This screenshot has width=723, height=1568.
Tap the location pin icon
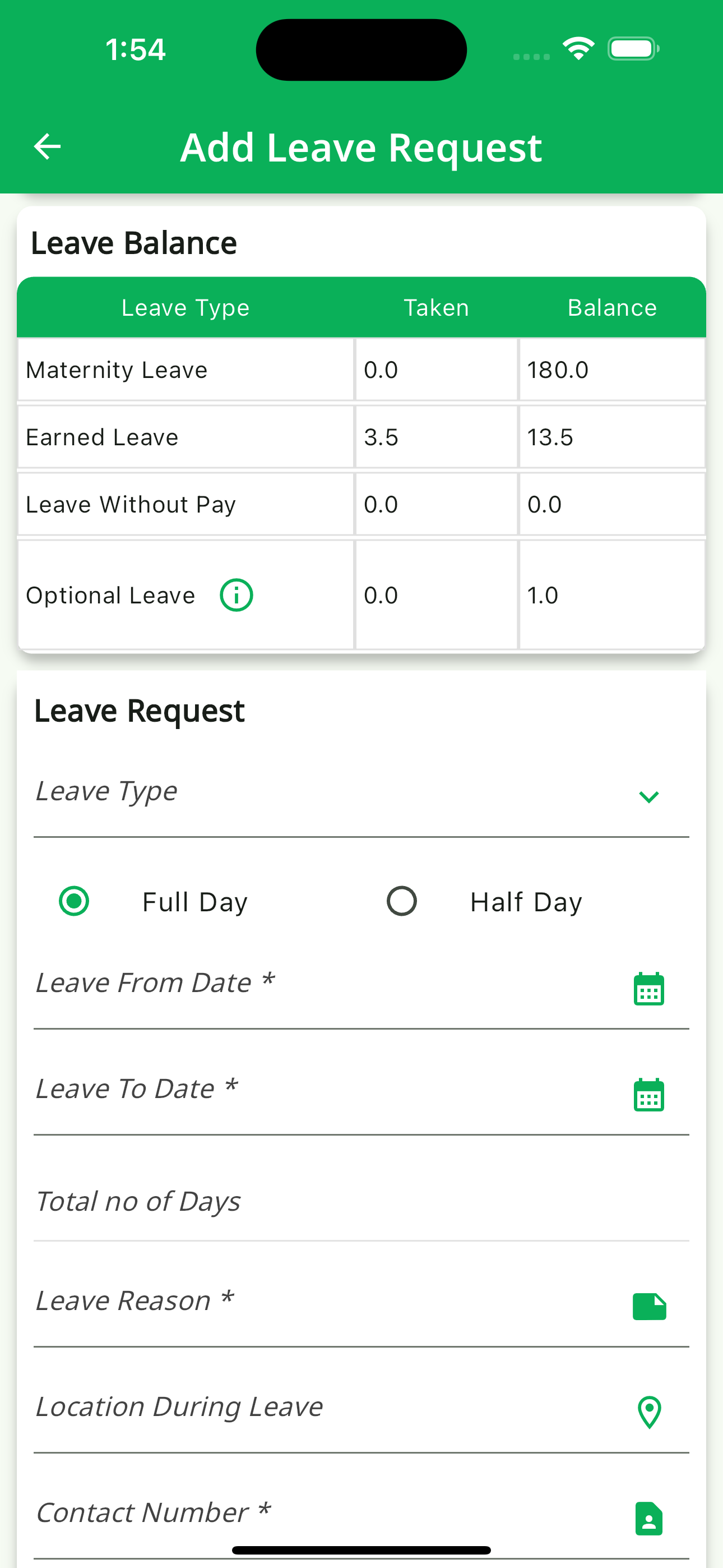point(650,1412)
